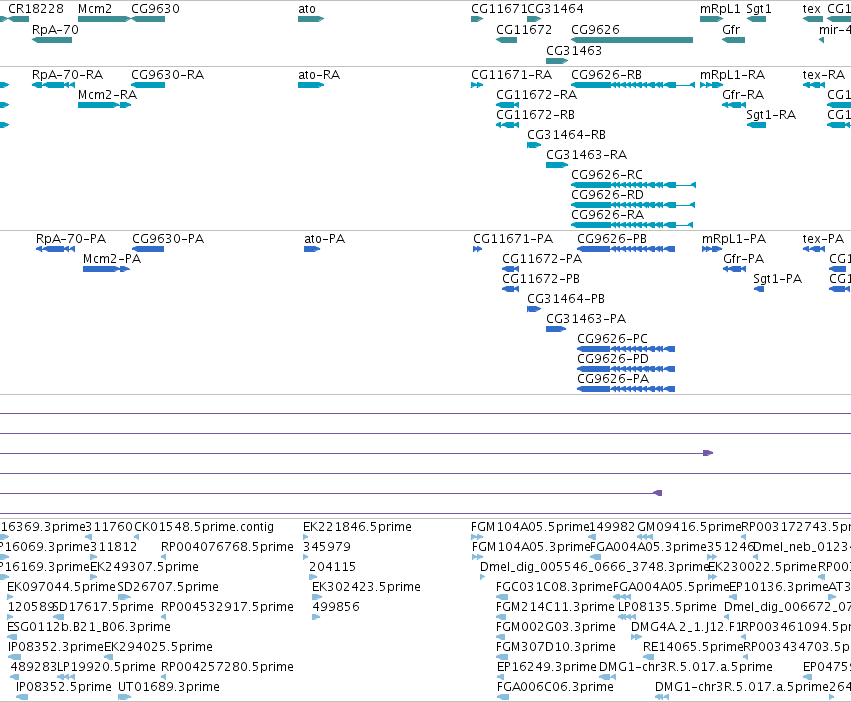This screenshot has height=702, width=851.
Task: Click the ato-PA protein glyph
Action: [312, 249]
